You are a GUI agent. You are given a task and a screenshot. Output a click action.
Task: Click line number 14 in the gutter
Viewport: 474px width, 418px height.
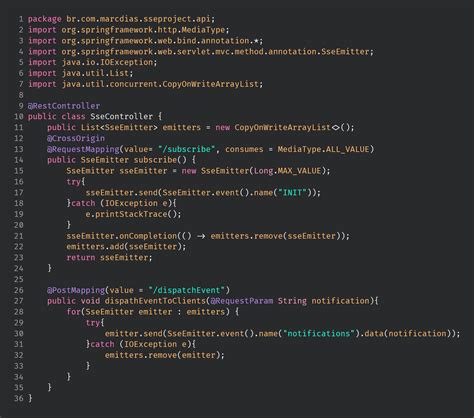click(19, 160)
